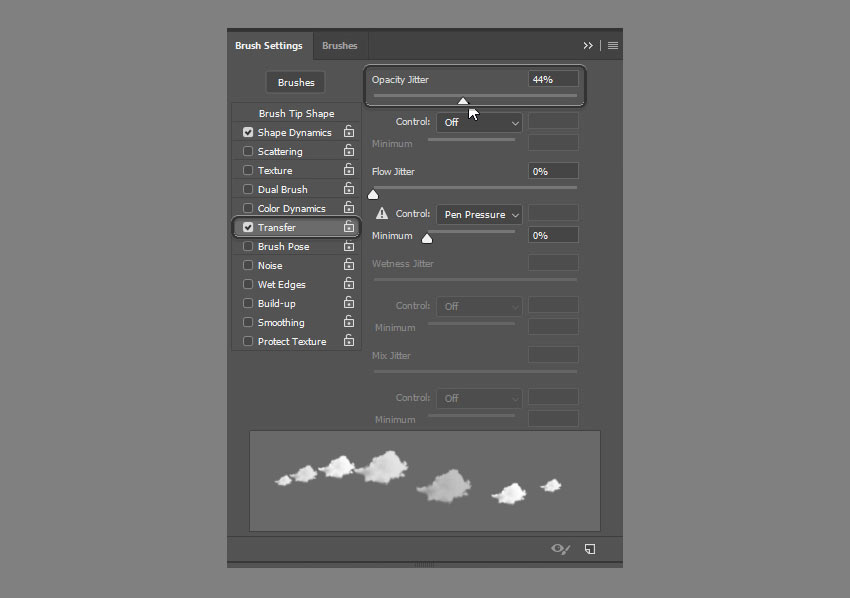The width and height of the screenshot is (850, 598).
Task: Switch to the Brushes tab
Action: pos(340,46)
